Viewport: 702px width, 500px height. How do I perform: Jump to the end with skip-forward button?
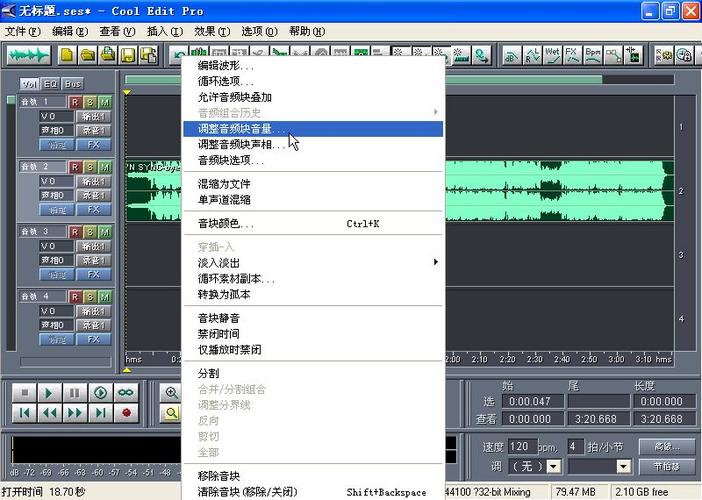(x=100, y=413)
